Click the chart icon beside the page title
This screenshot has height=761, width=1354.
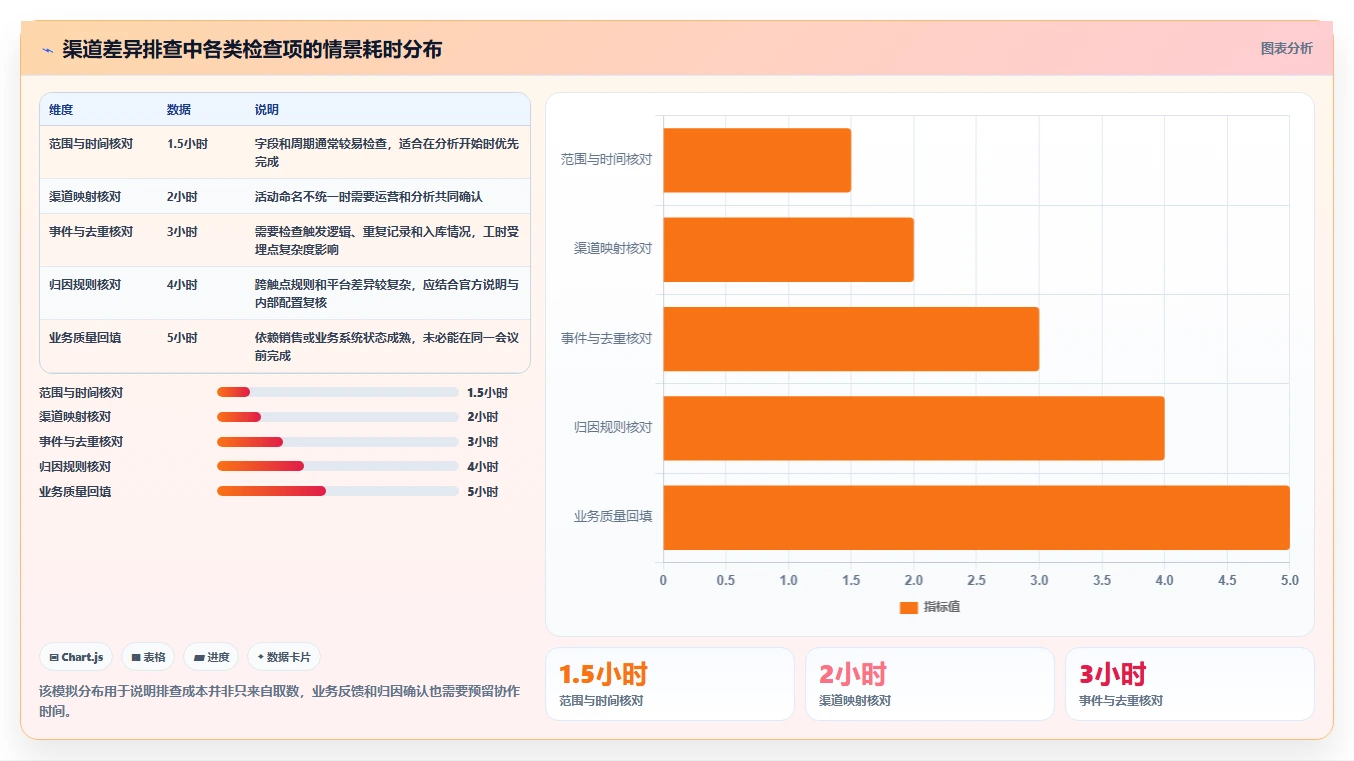point(48,50)
